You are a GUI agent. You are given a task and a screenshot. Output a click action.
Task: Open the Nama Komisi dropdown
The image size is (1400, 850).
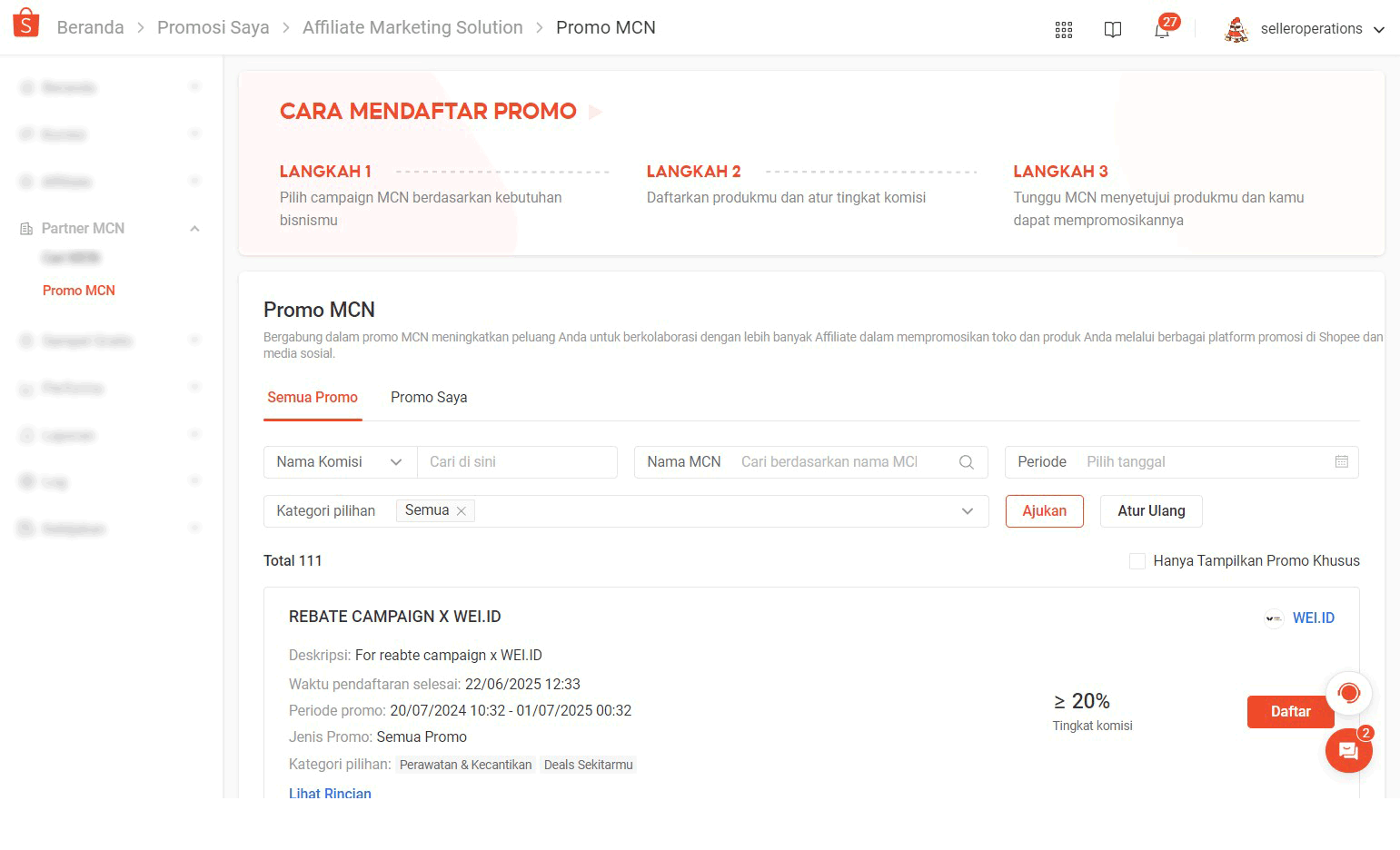pyautogui.click(x=397, y=461)
